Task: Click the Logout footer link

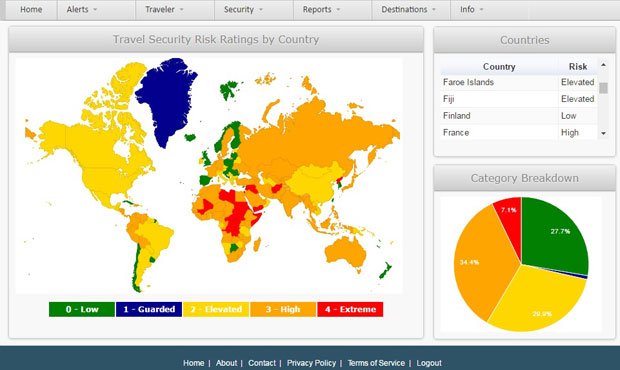Action: (x=429, y=363)
